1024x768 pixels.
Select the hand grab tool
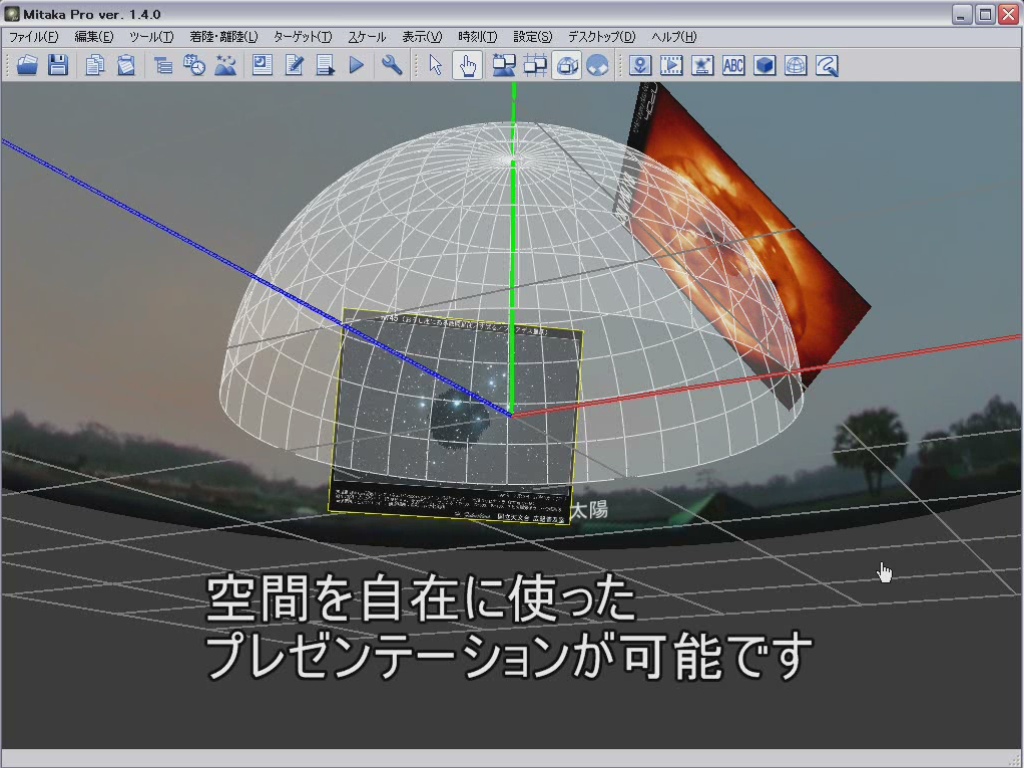coord(468,65)
